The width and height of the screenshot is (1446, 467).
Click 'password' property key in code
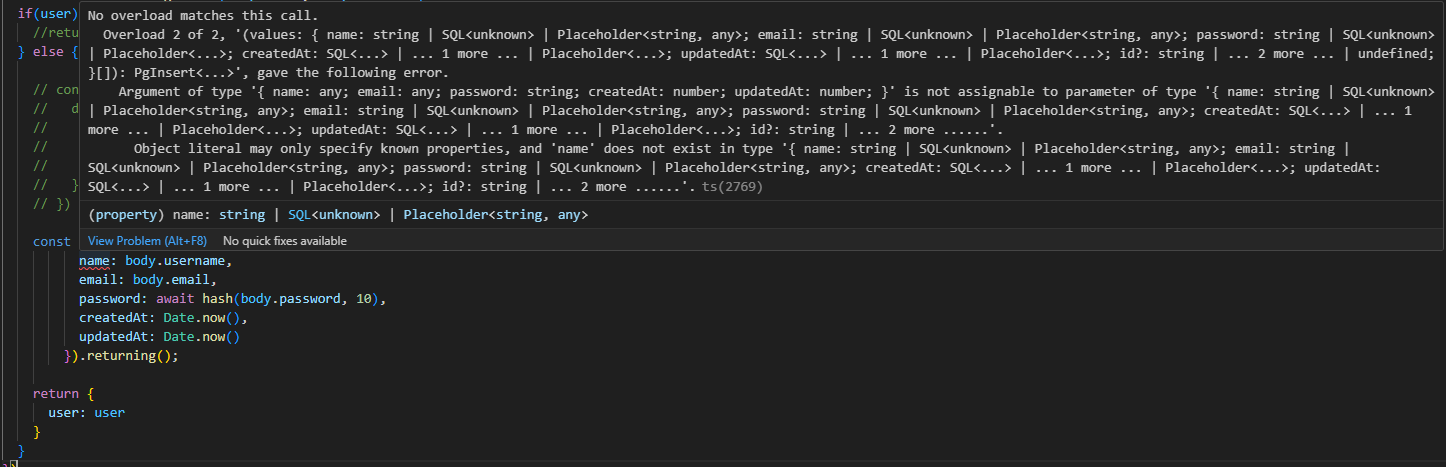point(110,299)
